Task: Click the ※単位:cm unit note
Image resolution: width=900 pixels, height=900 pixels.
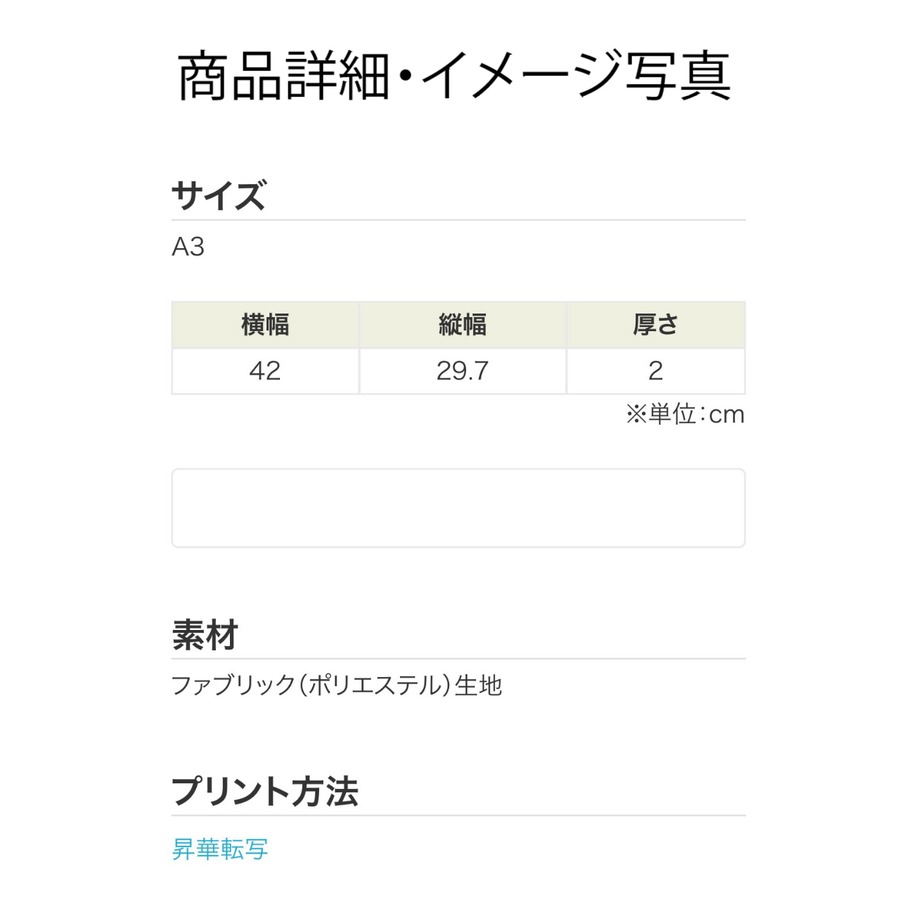Action: click(685, 415)
